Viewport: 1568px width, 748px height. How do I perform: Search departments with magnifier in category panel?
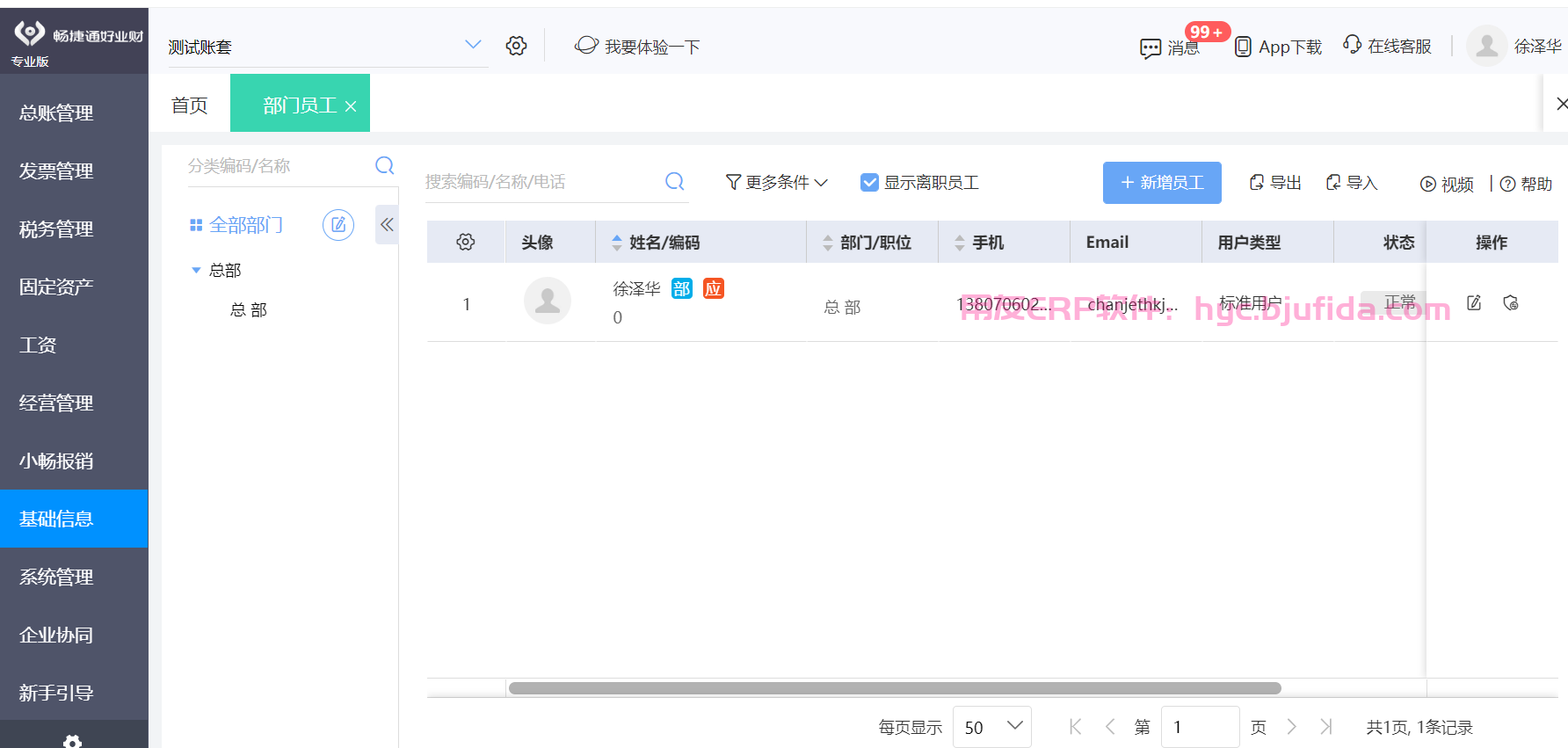(x=384, y=165)
